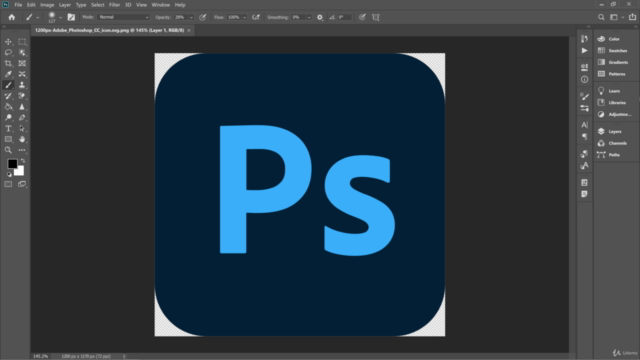Open the Opacity value dropdown

point(191,17)
